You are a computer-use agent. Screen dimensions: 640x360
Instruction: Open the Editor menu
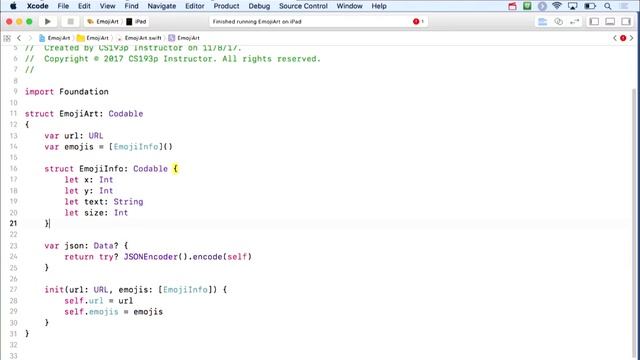195,6
